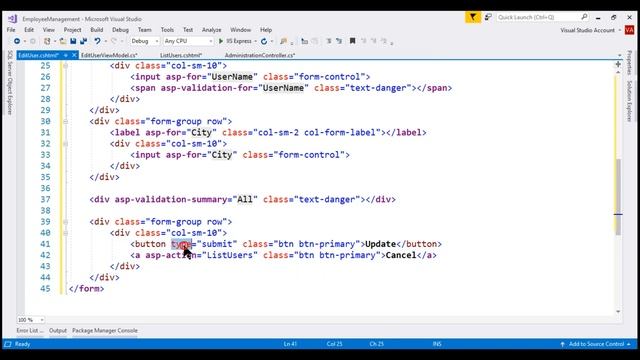Click the closing "</form>" tag on line 45

(x=87, y=289)
